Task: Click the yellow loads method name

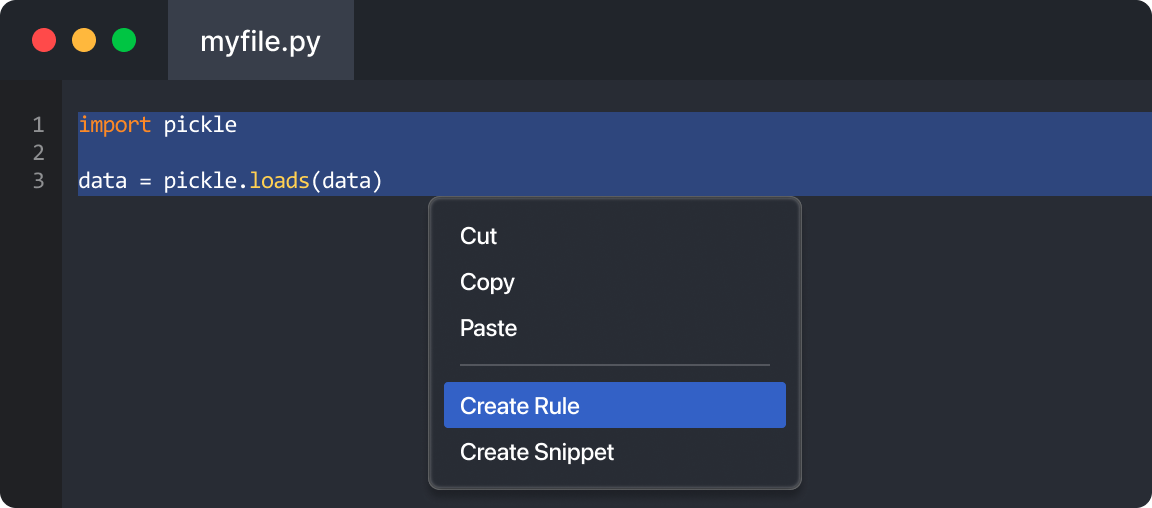Action: point(279,181)
